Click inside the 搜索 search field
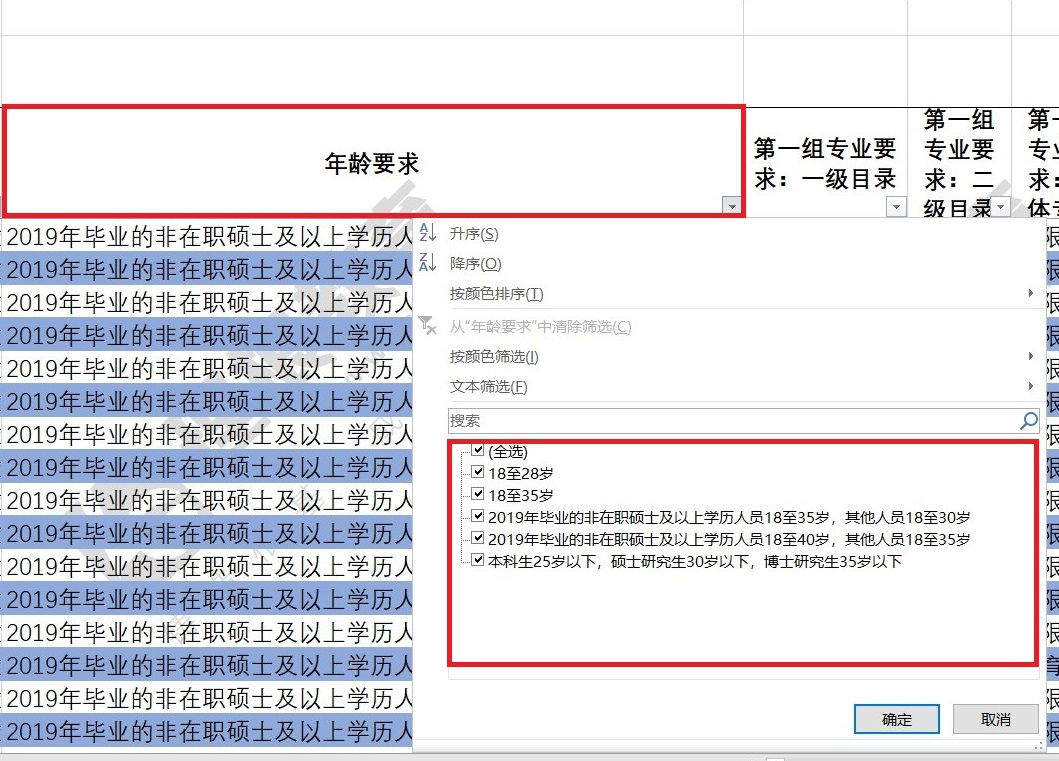1059x761 pixels. pyautogui.click(x=700, y=420)
